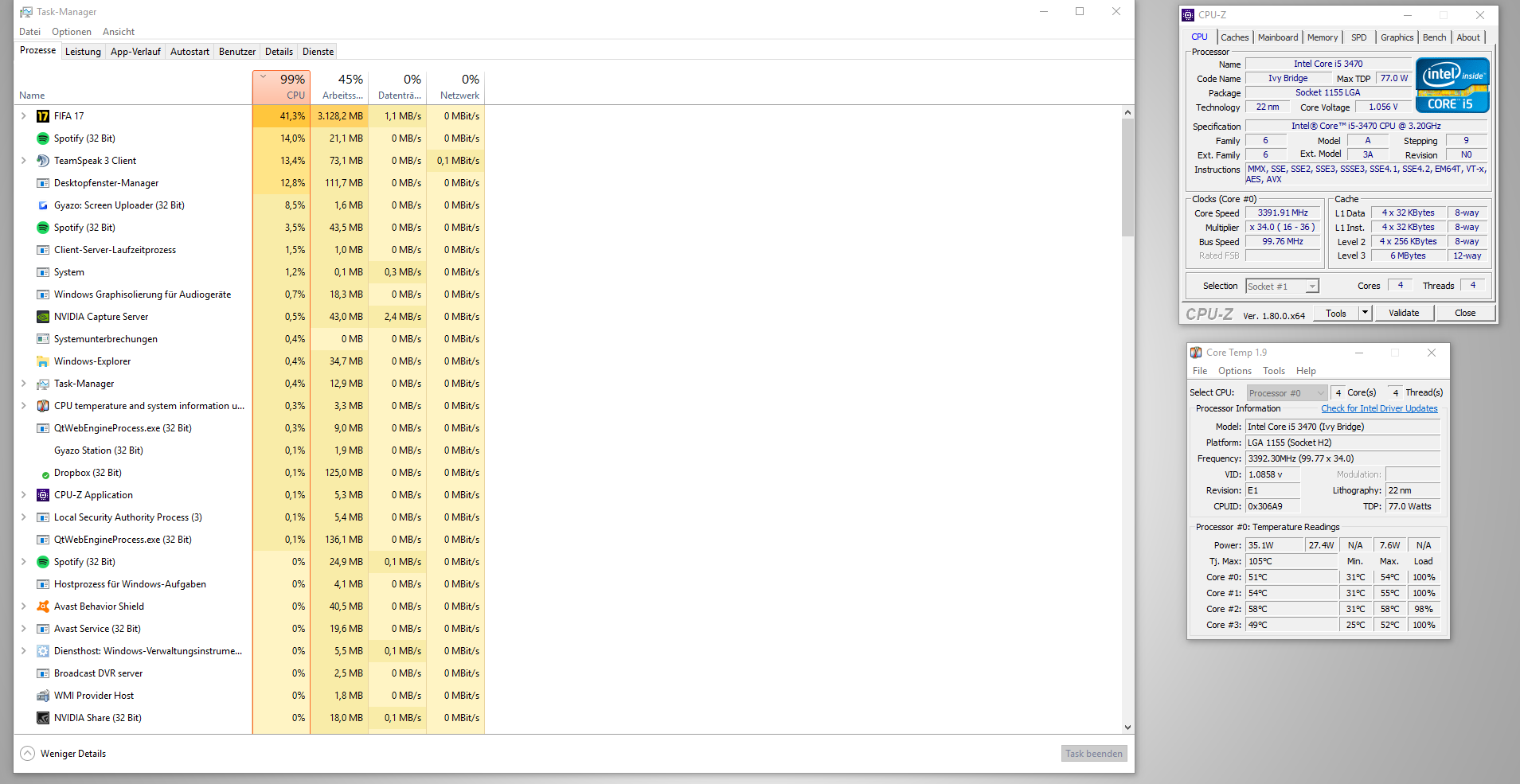This screenshot has height=784, width=1520.
Task: Expand the CPU-Z Application process
Action: [23, 495]
